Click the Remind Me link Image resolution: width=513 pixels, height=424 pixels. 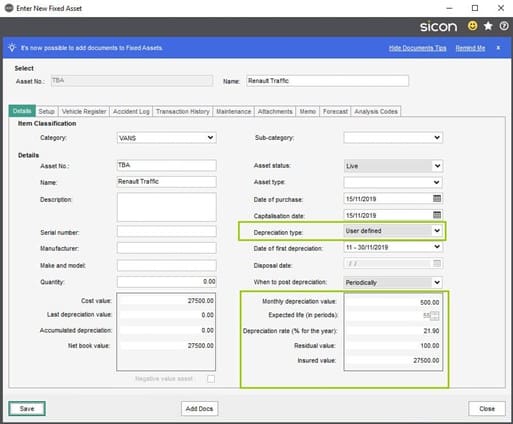pyautogui.click(x=470, y=48)
